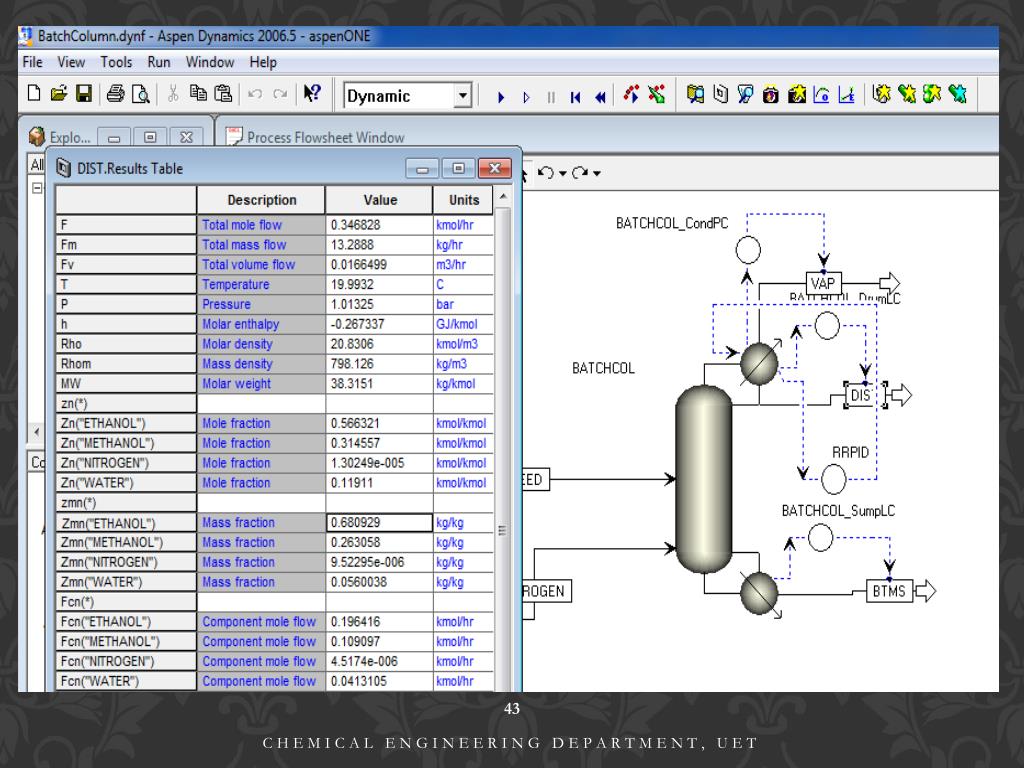Click the Paste clipboard icon
Image resolution: width=1024 pixels, height=768 pixels.
pos(223,94)
